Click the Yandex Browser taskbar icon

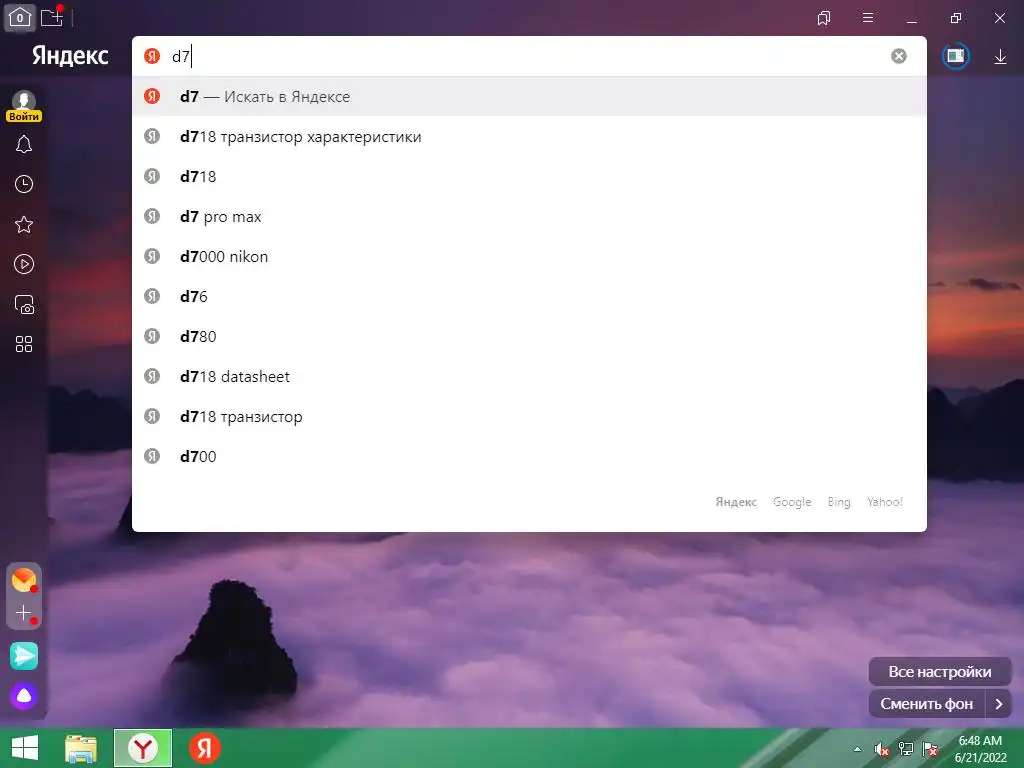(142, 748)
